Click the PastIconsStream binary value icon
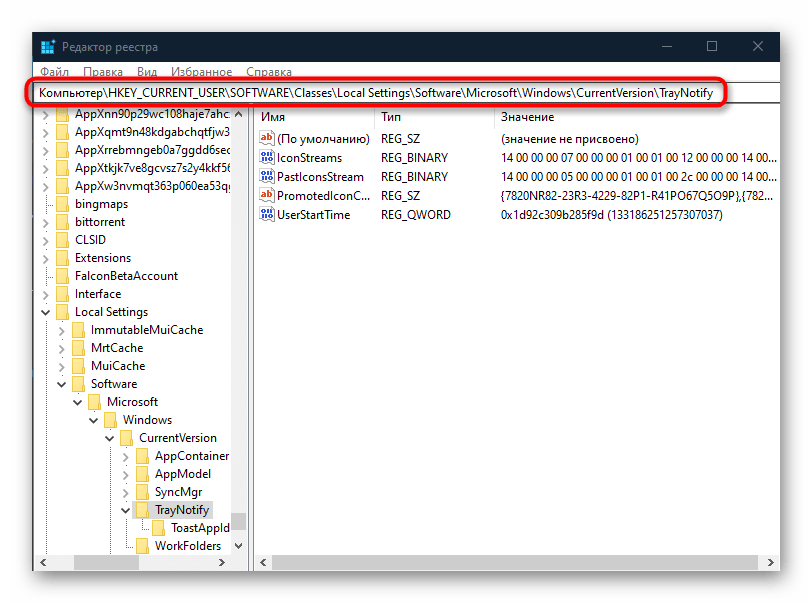The width and height of the screenshot is (812, 603). tap(267, 177)
